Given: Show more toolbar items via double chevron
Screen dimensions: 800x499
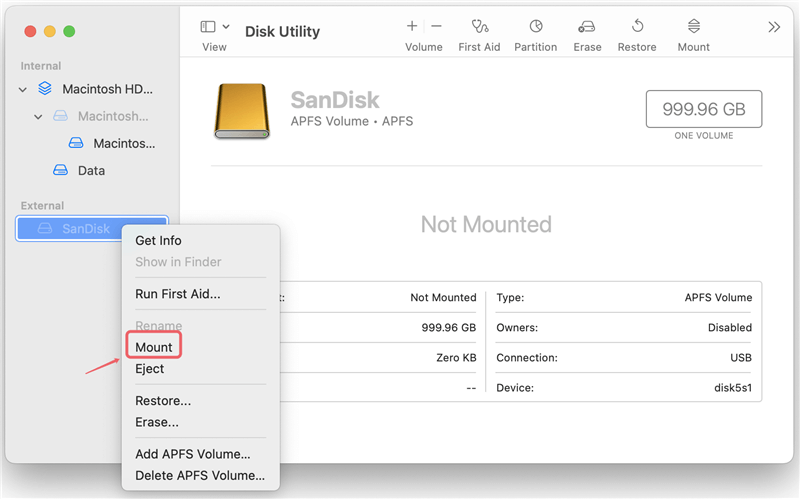Looking at the screenshot, I should tap(774, 27).
